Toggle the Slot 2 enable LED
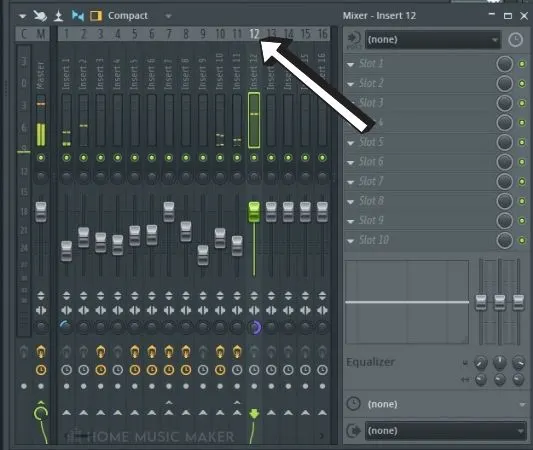533x450 pixels. (x=522, y=84)
